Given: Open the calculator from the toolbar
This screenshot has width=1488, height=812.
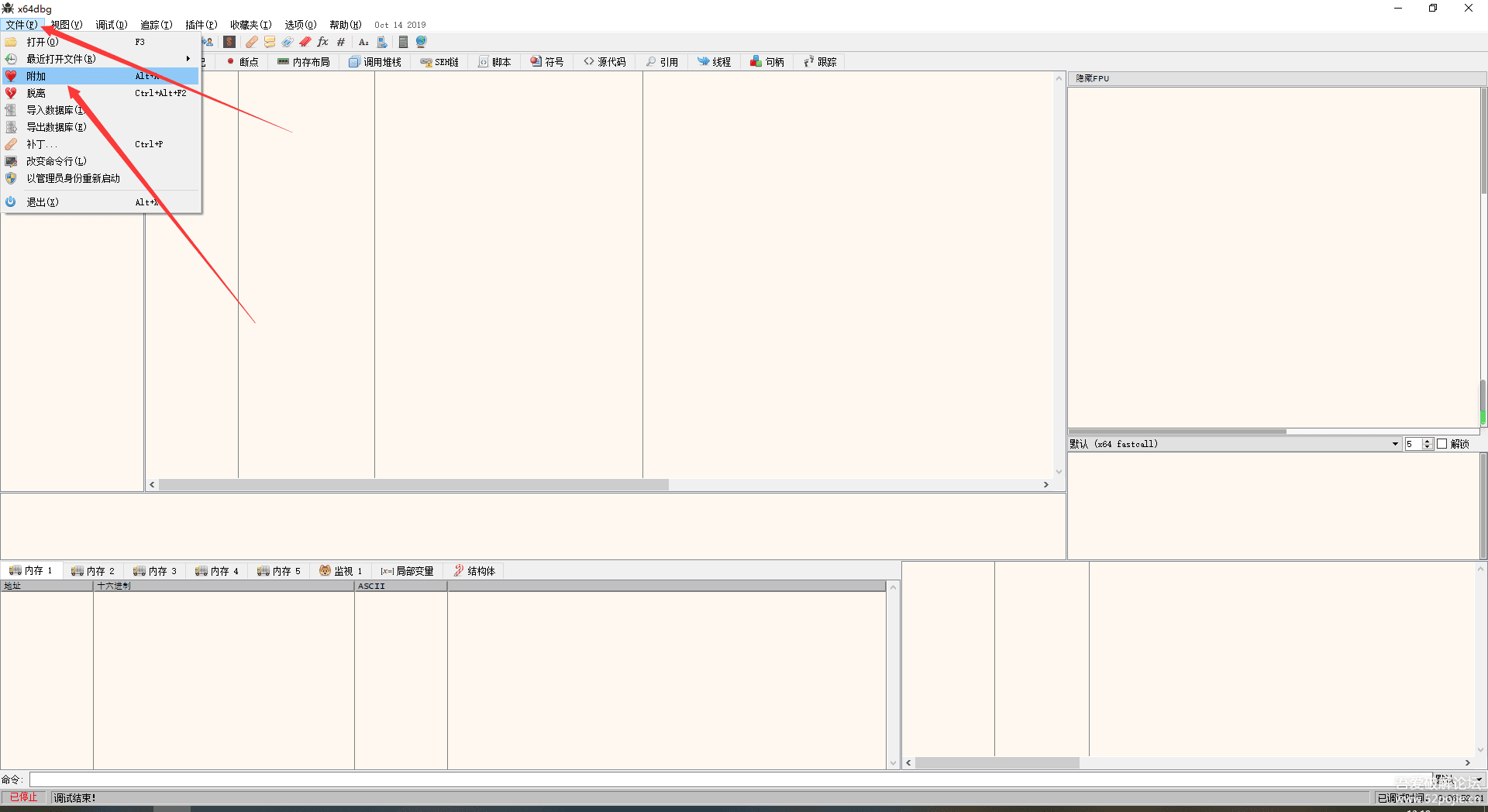Looking at the screenshot, I should [x=403, y=42].
